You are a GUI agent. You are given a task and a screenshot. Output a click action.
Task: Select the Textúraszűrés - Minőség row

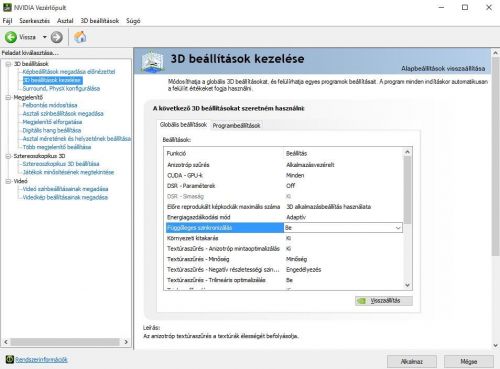[x=284, y=259]
